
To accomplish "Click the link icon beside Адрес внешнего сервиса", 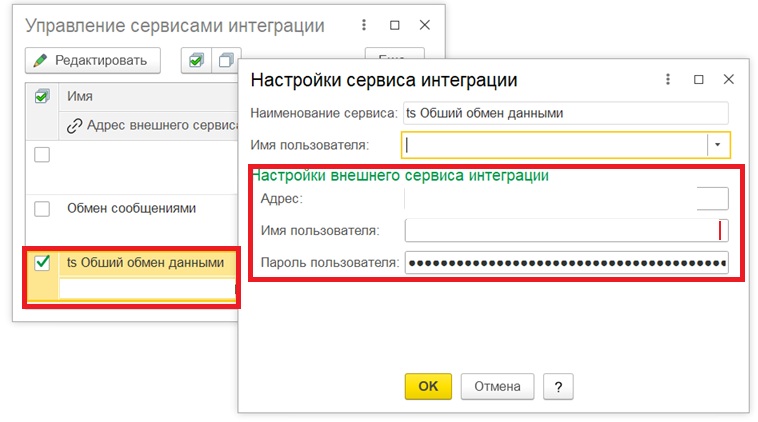I will coord(74,126).
